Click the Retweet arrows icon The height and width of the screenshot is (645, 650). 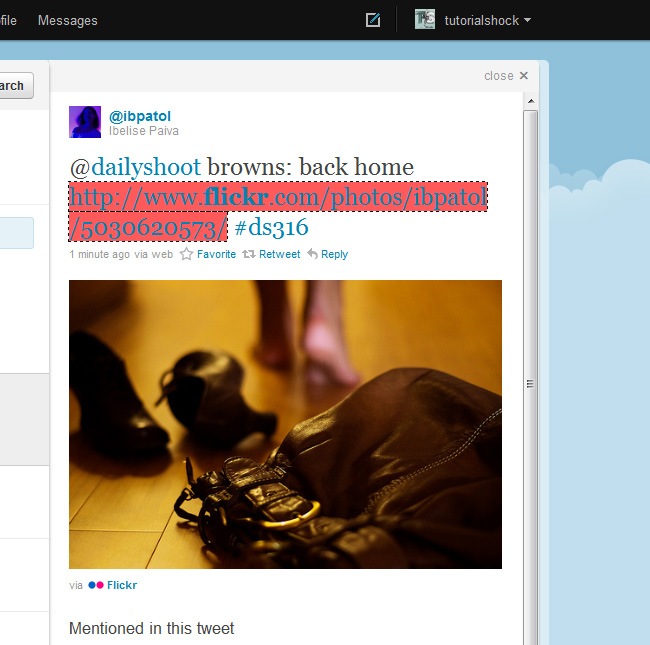point(248,254)
